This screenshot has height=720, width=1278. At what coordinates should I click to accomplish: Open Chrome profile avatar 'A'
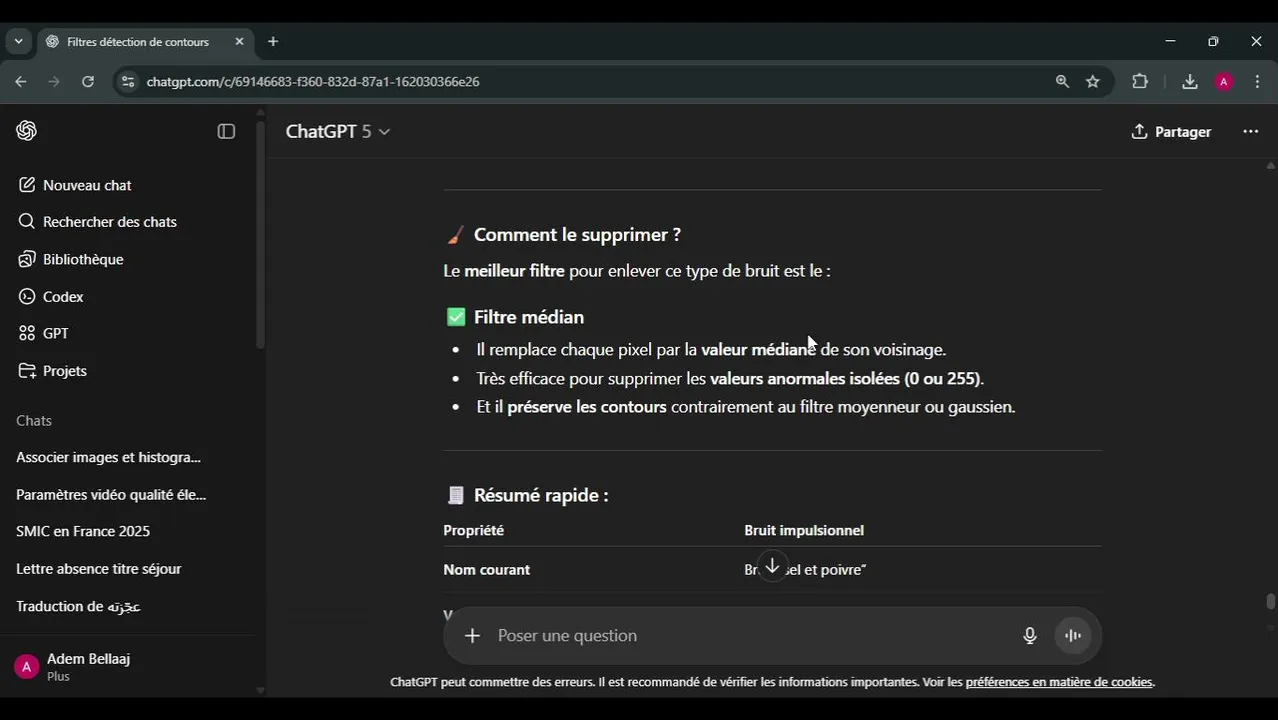click(1224, 82)
